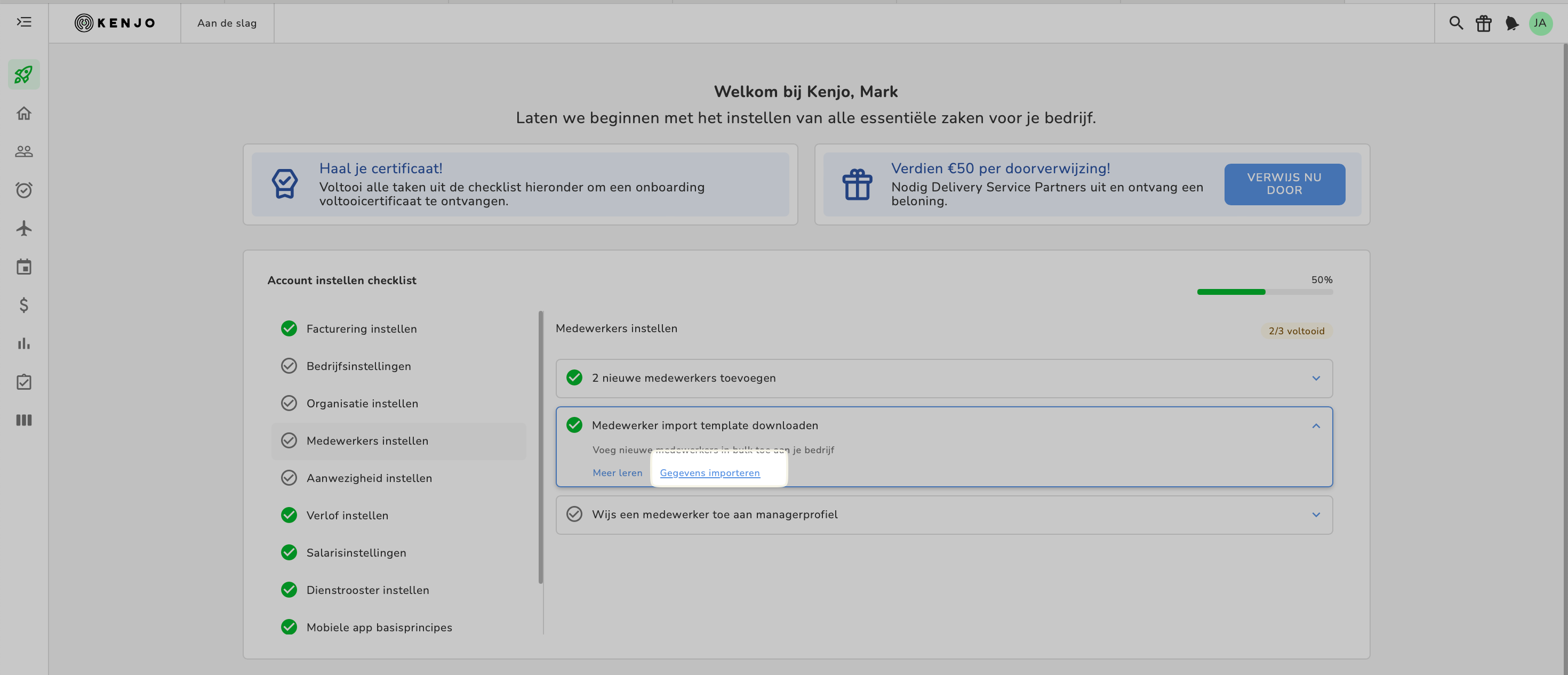This screenshot has height=675, width=1568.
Task: Click check circle for managerprofiel task
Action: click(574, 515)
